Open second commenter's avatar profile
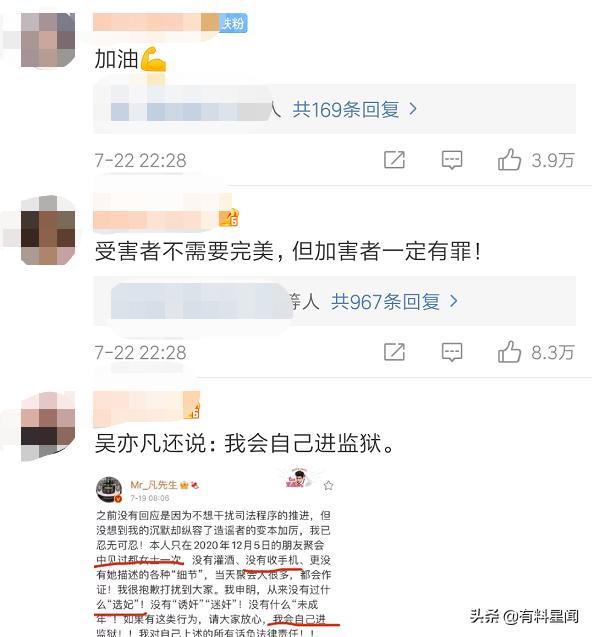The image size is (592, 637). pyautogui.click(x=48, y=231)
